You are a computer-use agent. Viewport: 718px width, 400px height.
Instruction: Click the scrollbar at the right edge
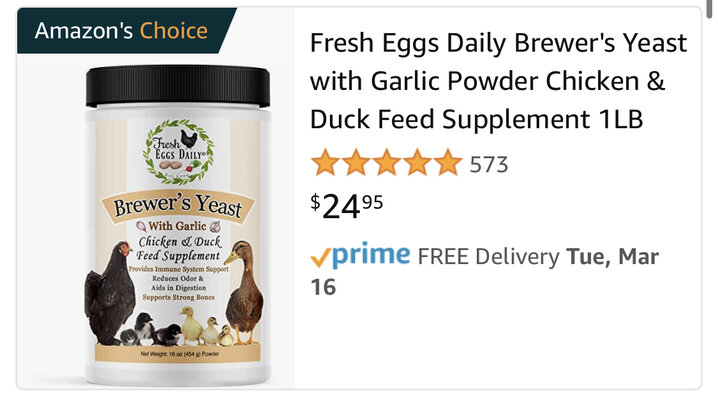[x=709, y=9]
